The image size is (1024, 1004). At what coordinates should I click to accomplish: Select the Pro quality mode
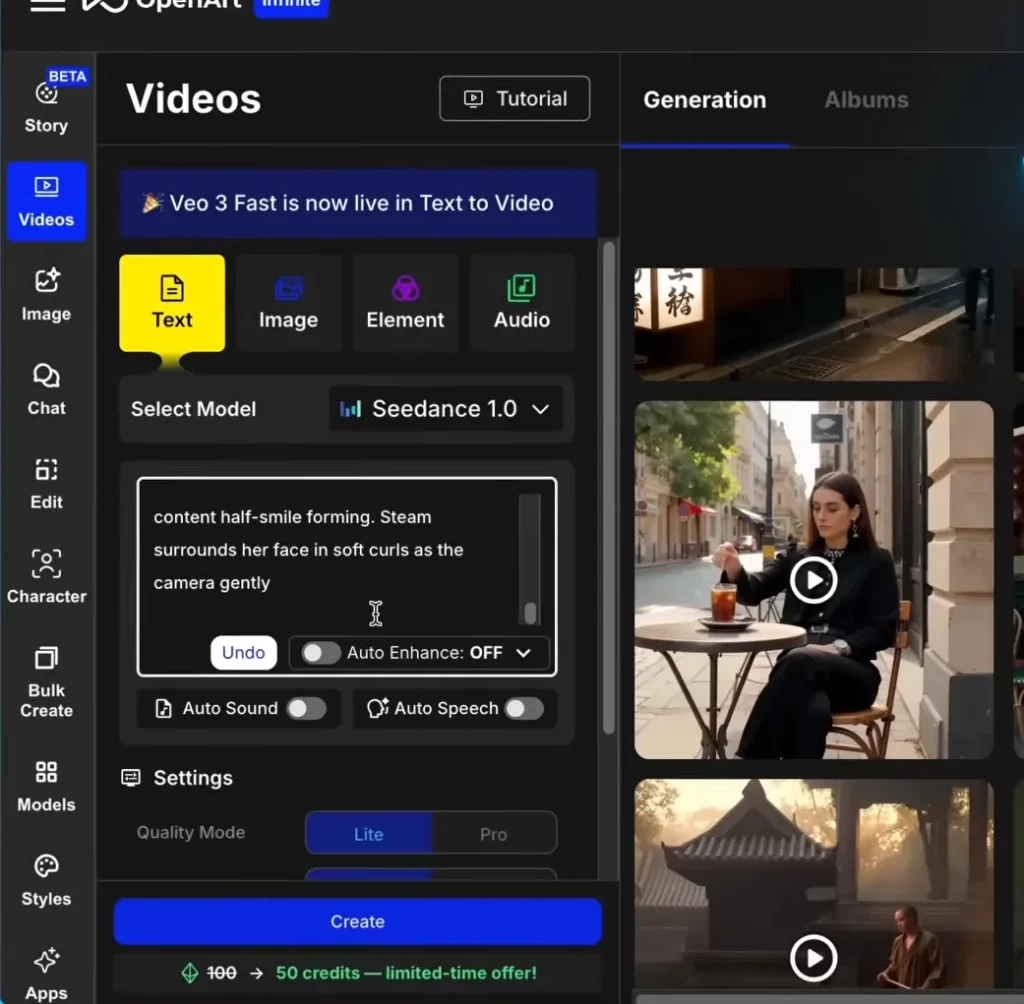pyautogui.click(x=493, y=834)
